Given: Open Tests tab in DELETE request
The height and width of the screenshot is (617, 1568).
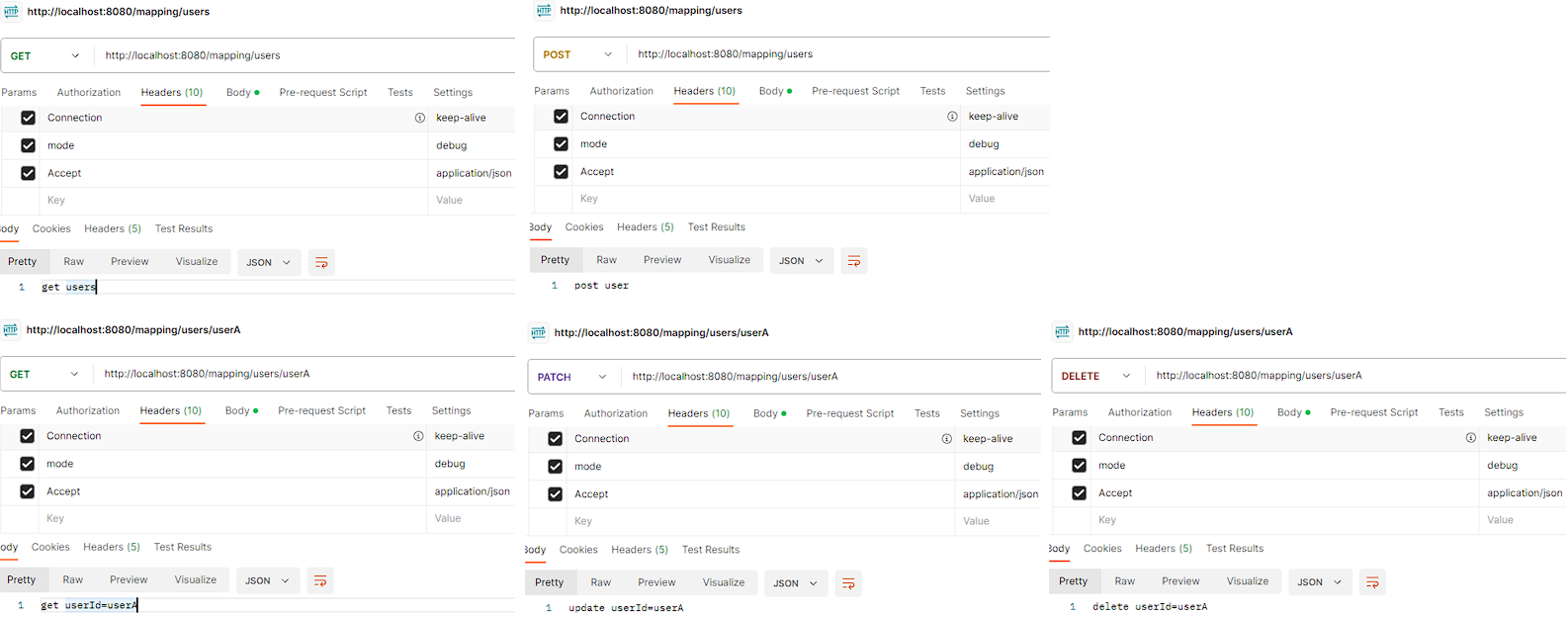Looking at the screenshot, I should [1451, 413].
